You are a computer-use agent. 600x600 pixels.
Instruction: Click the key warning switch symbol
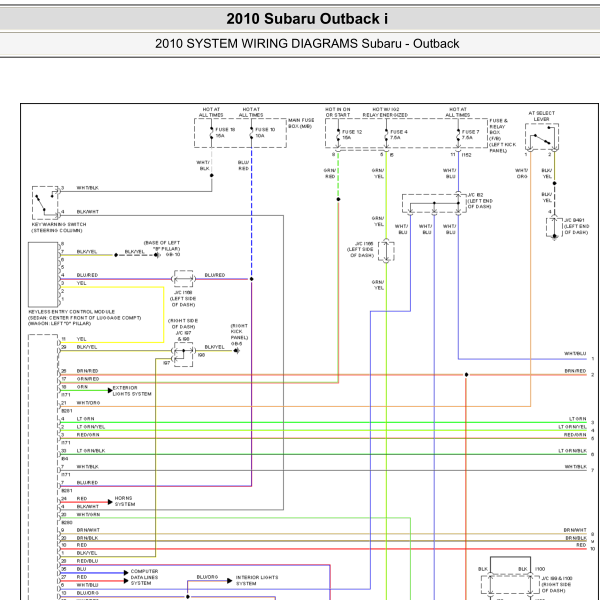point(45,203)
